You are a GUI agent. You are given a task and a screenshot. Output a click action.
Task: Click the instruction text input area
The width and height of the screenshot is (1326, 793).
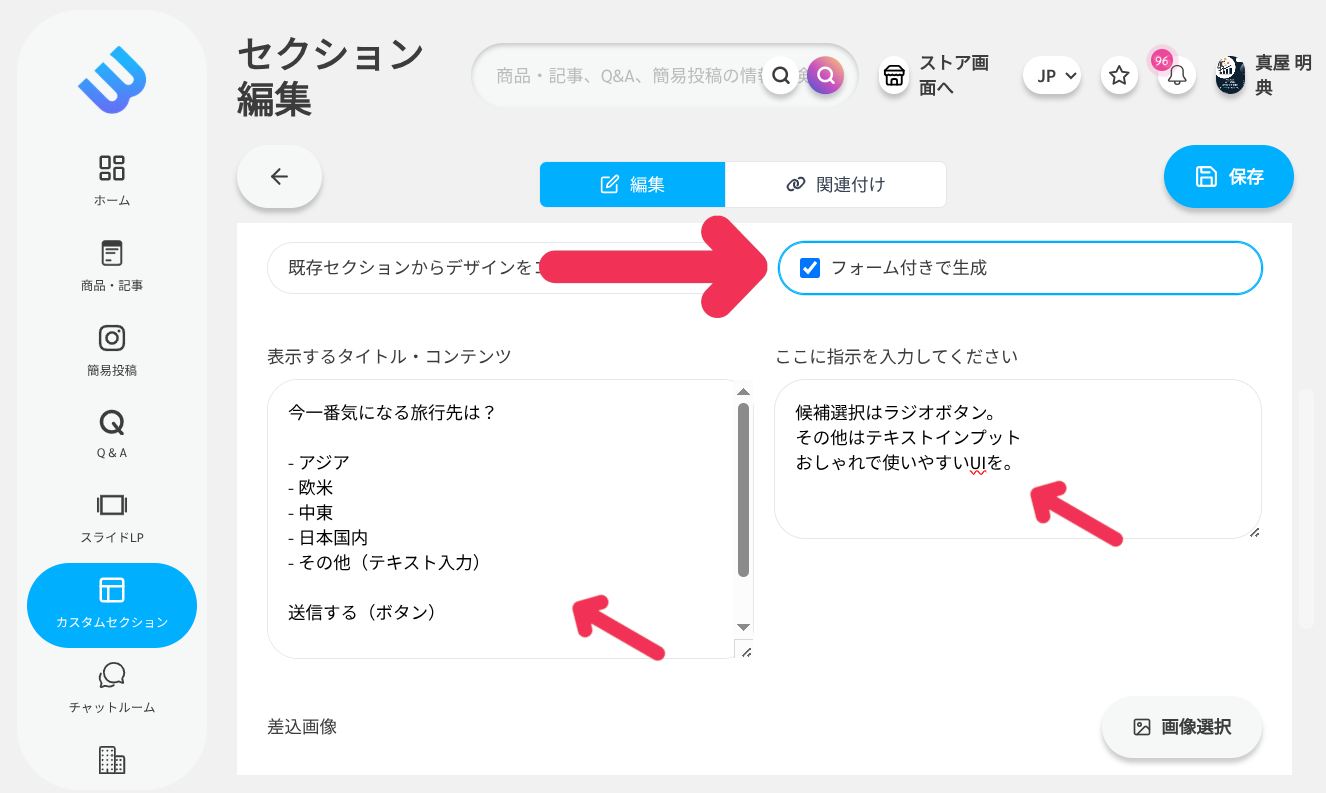point(1017,460)
